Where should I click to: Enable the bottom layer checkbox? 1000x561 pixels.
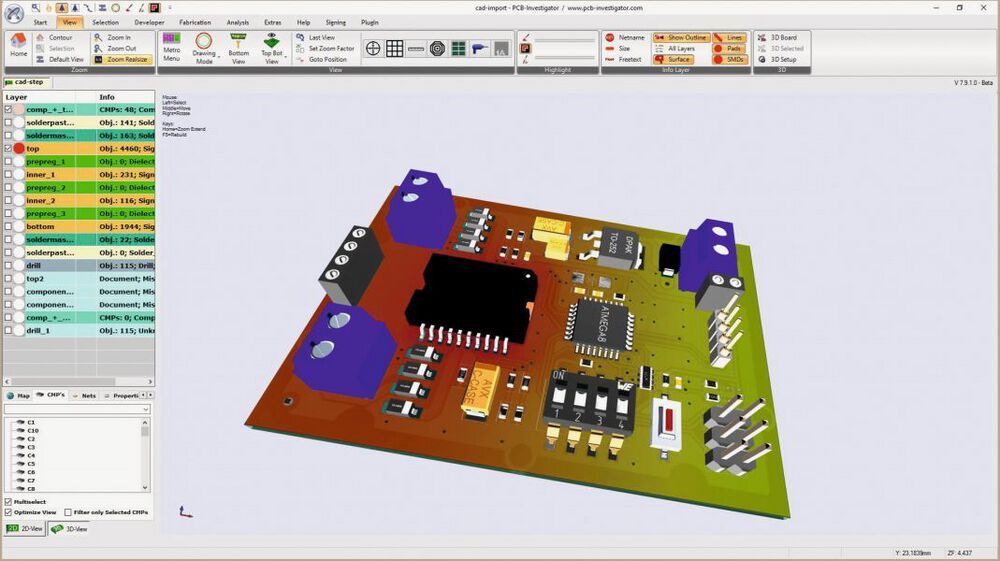[x=8, y=226]
